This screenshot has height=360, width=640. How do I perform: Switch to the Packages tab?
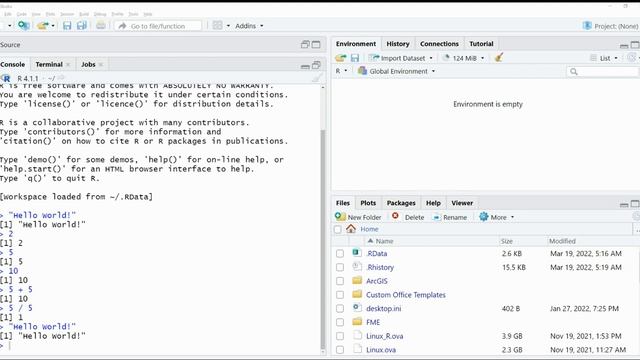click(x=401, y=203)
